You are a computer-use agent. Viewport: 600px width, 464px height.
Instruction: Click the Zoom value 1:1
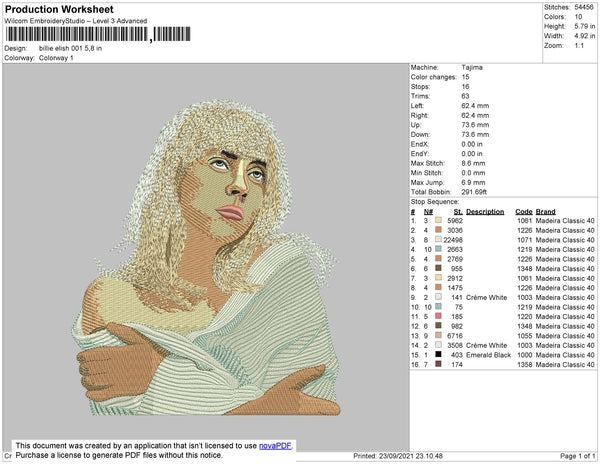tap(579, 46)
